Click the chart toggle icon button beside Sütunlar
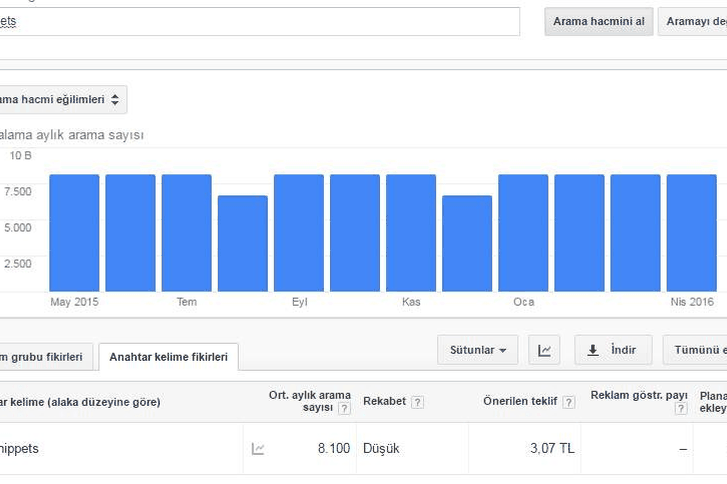Viewport: 727px width, 484px height. coord(544,350)
